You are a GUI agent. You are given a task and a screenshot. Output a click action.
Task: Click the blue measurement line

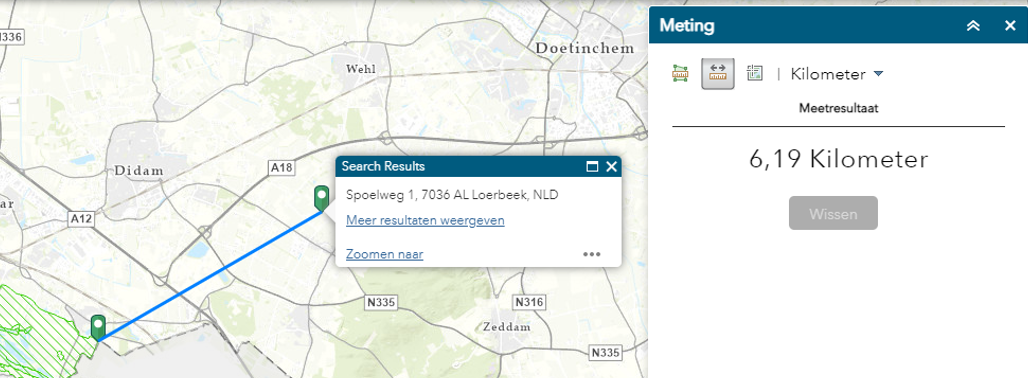pos(210,275)
